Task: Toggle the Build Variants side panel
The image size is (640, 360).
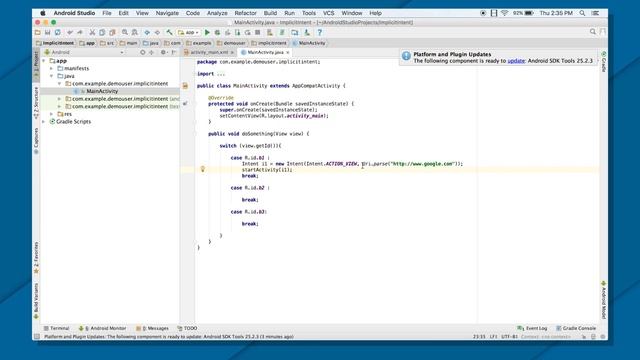Action: tap(36, 301)
